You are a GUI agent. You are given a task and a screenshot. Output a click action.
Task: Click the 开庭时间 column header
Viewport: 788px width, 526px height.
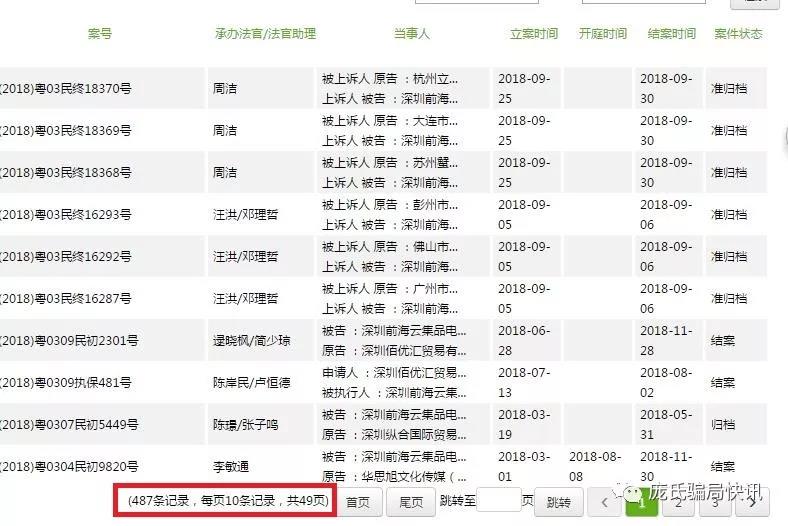click(x=603, y=34)
